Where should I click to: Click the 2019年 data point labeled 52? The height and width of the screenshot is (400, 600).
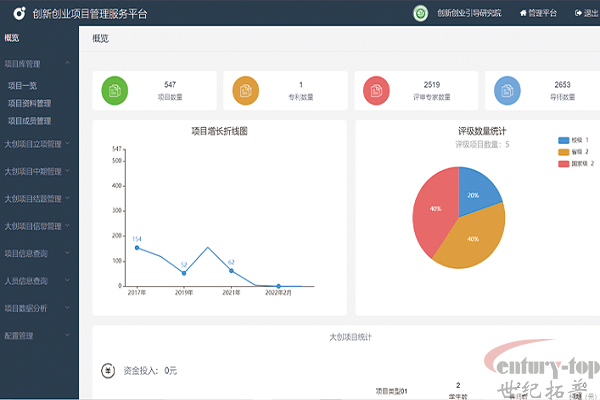(x=184, y=273)
